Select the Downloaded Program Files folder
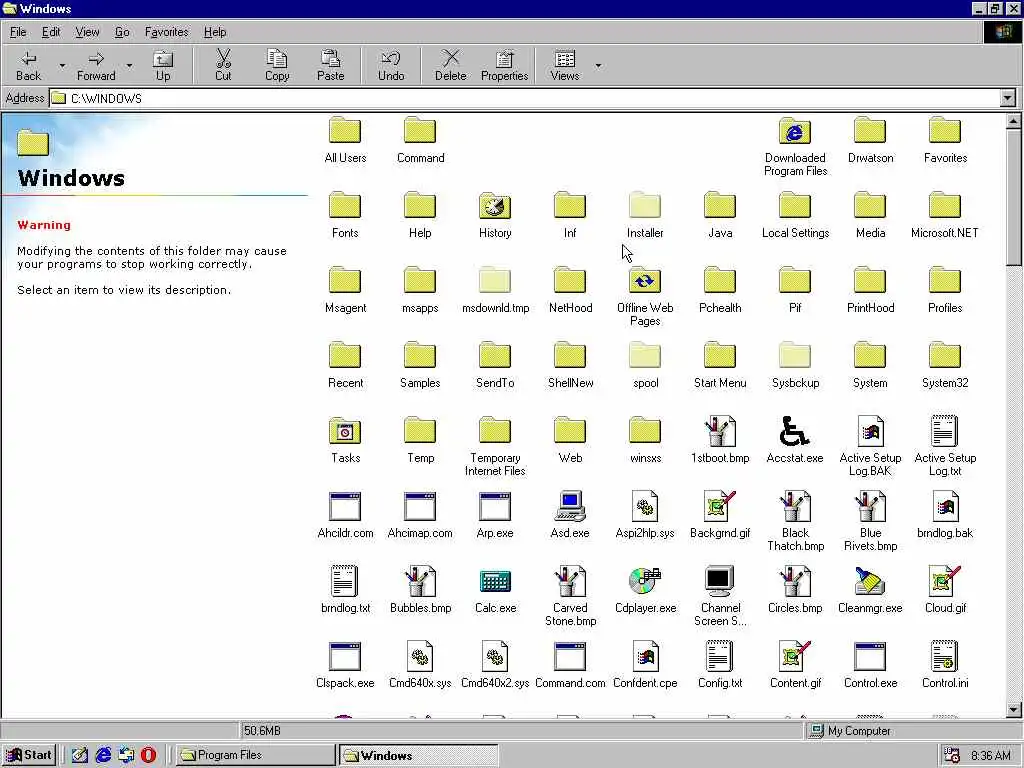This screenshot has height=768, width=1024. tap(795, 131)
